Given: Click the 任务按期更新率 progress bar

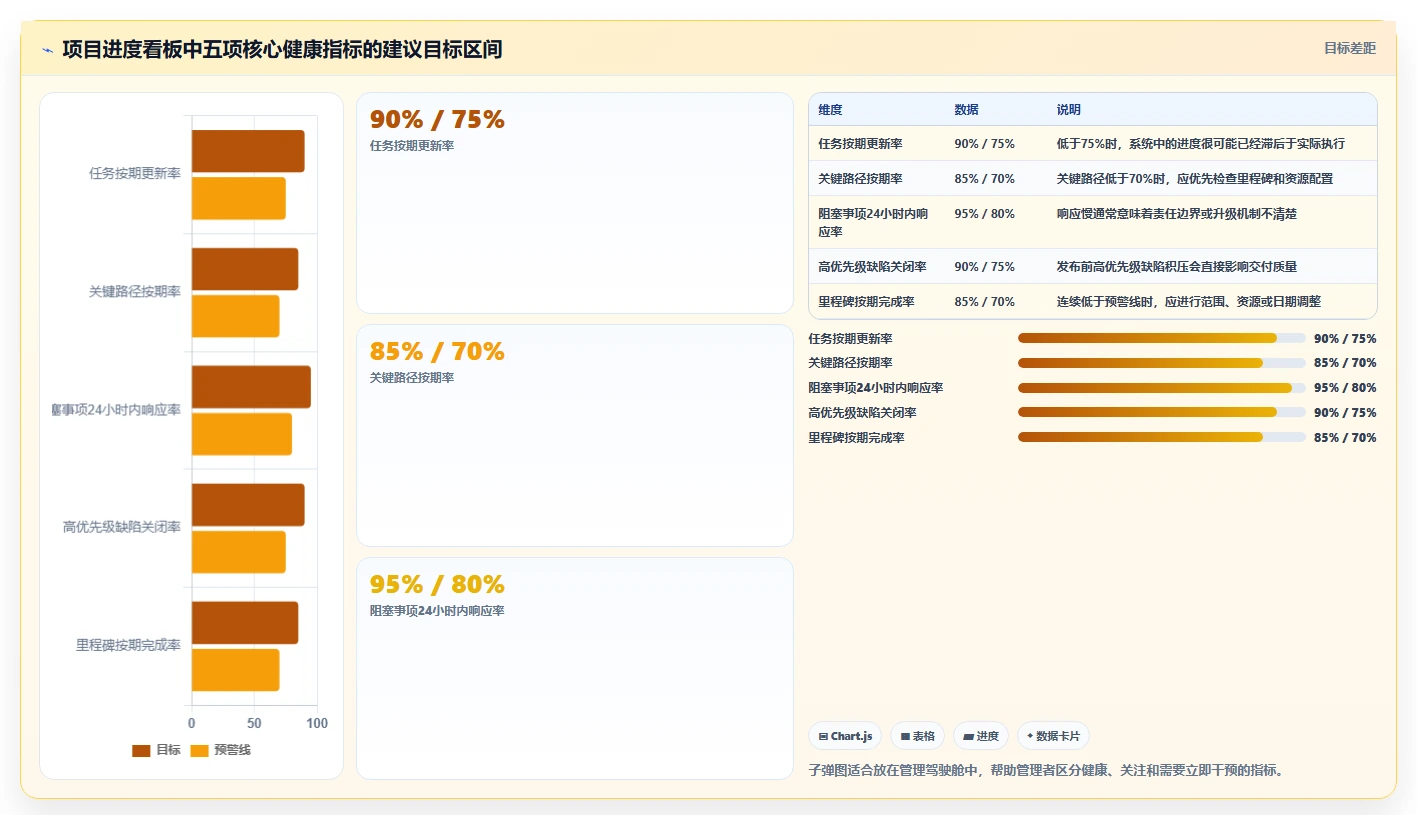Looking at the screenshot, I should [x=1162, y=338].
